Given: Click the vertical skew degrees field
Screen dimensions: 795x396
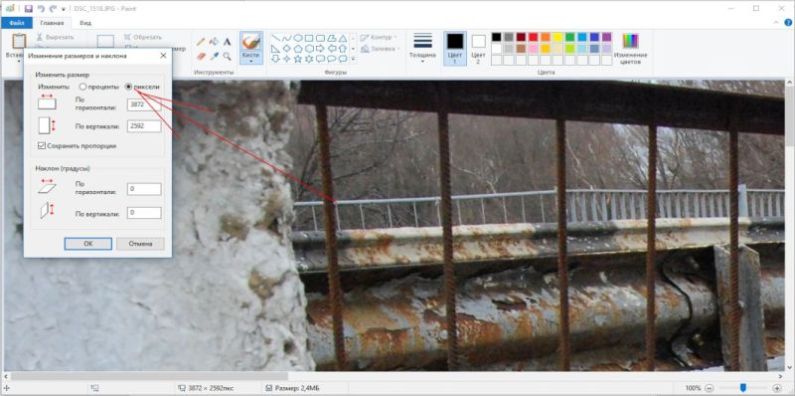Looking at the screenshot, I should (x=144, y=213).
